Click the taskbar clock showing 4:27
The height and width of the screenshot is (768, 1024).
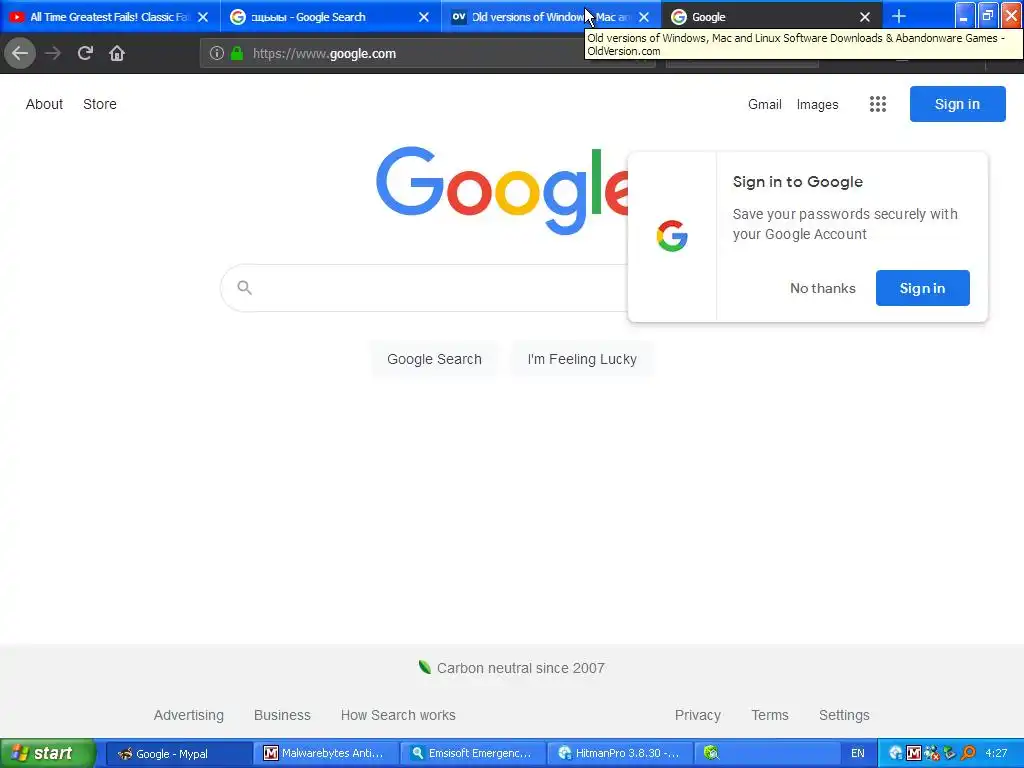pyautogui.click(x=997, y=753)
